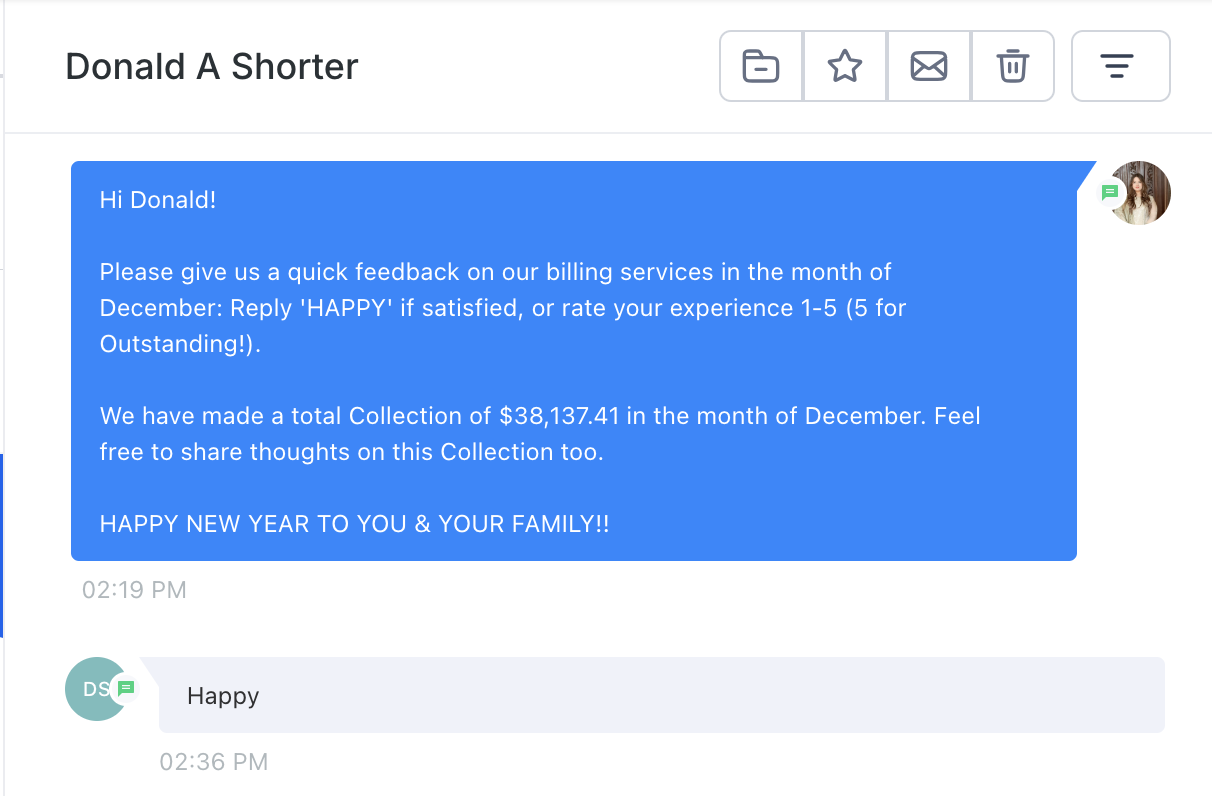Click the sender's profile photo

coord(1142,193)
